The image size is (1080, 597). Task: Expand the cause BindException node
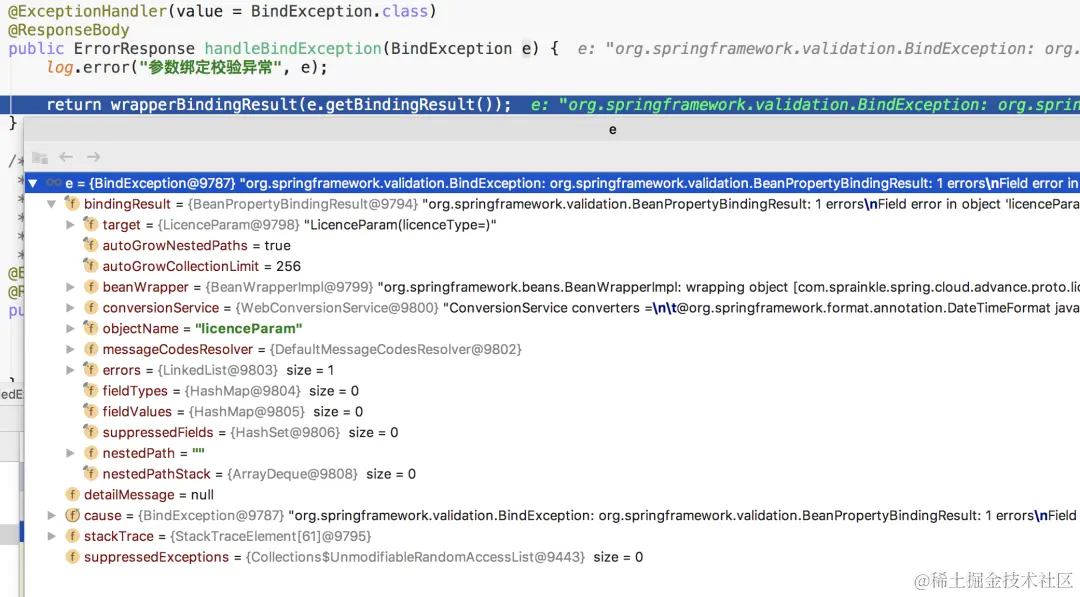pos(52,515)
